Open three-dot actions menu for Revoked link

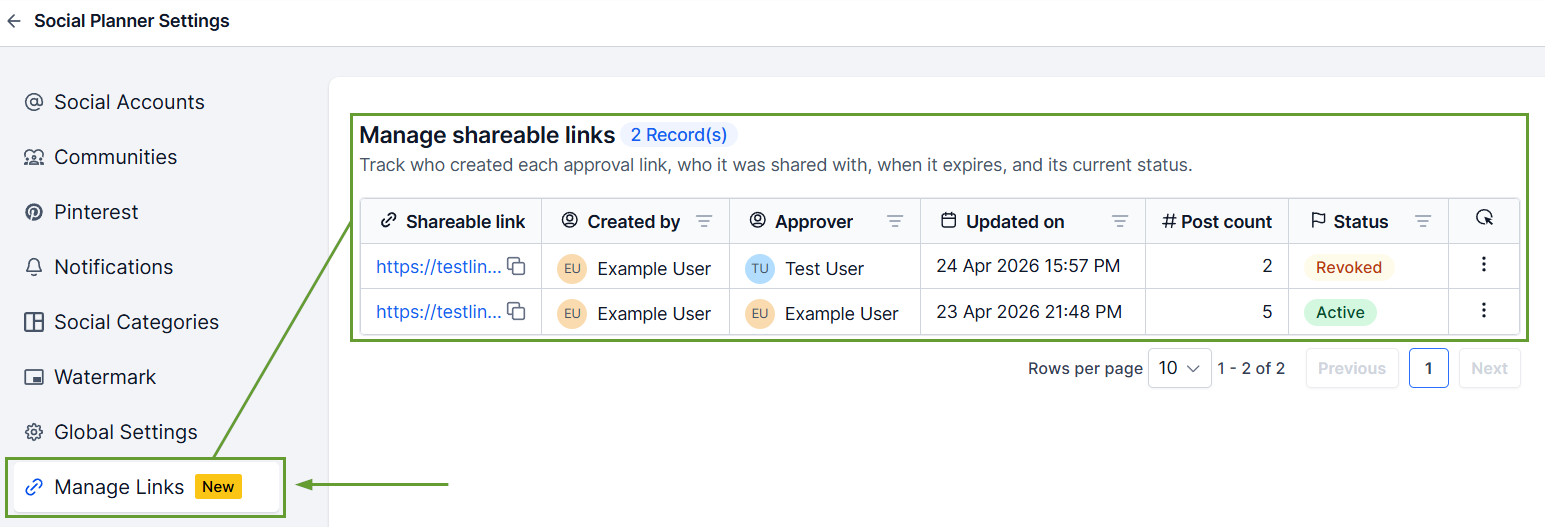tap(1484, 265)
